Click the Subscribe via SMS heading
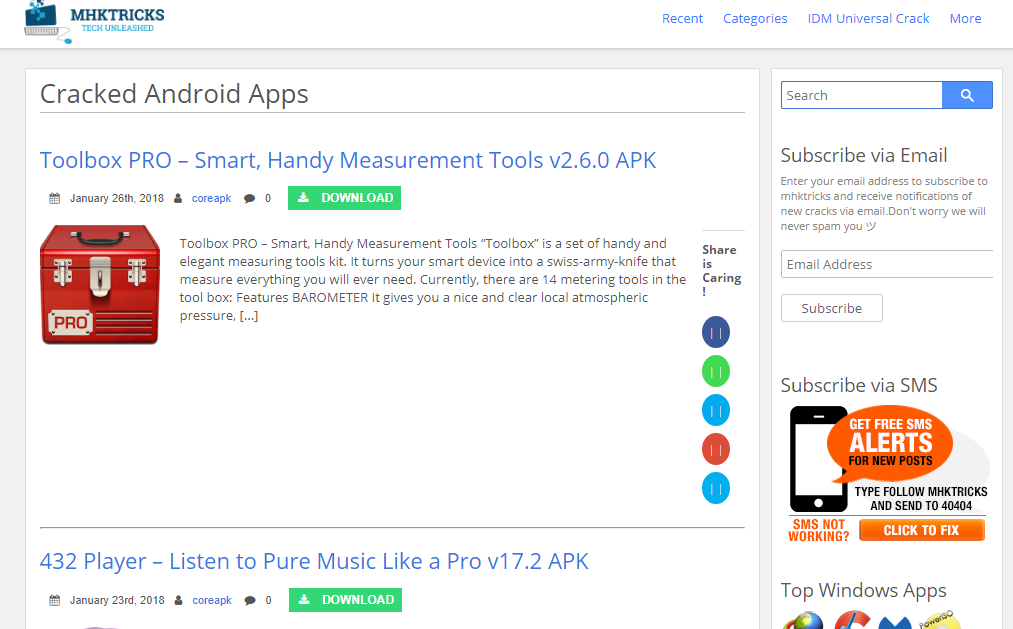Image resolution: width=1013 pixels, height=629 pixels. (859, 385)
